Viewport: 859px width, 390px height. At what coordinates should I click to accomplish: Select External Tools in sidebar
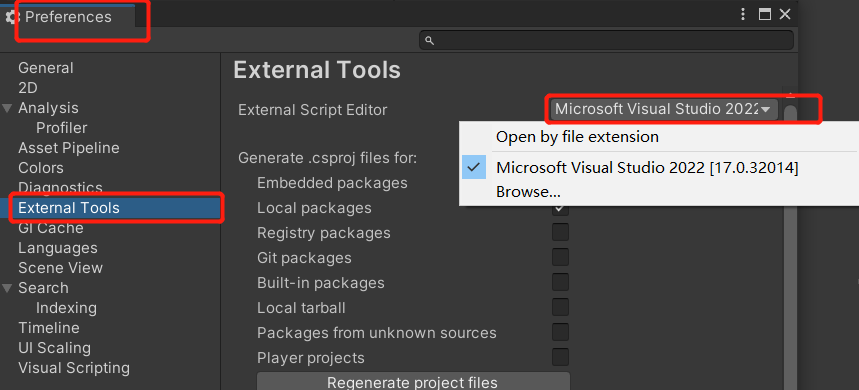[x=110, y=208]
